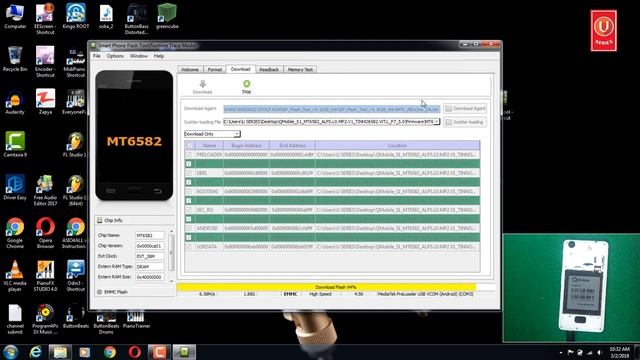The image size is (640, 360).
Task: Click the Download Agent browse button
Action: point(465,109)
